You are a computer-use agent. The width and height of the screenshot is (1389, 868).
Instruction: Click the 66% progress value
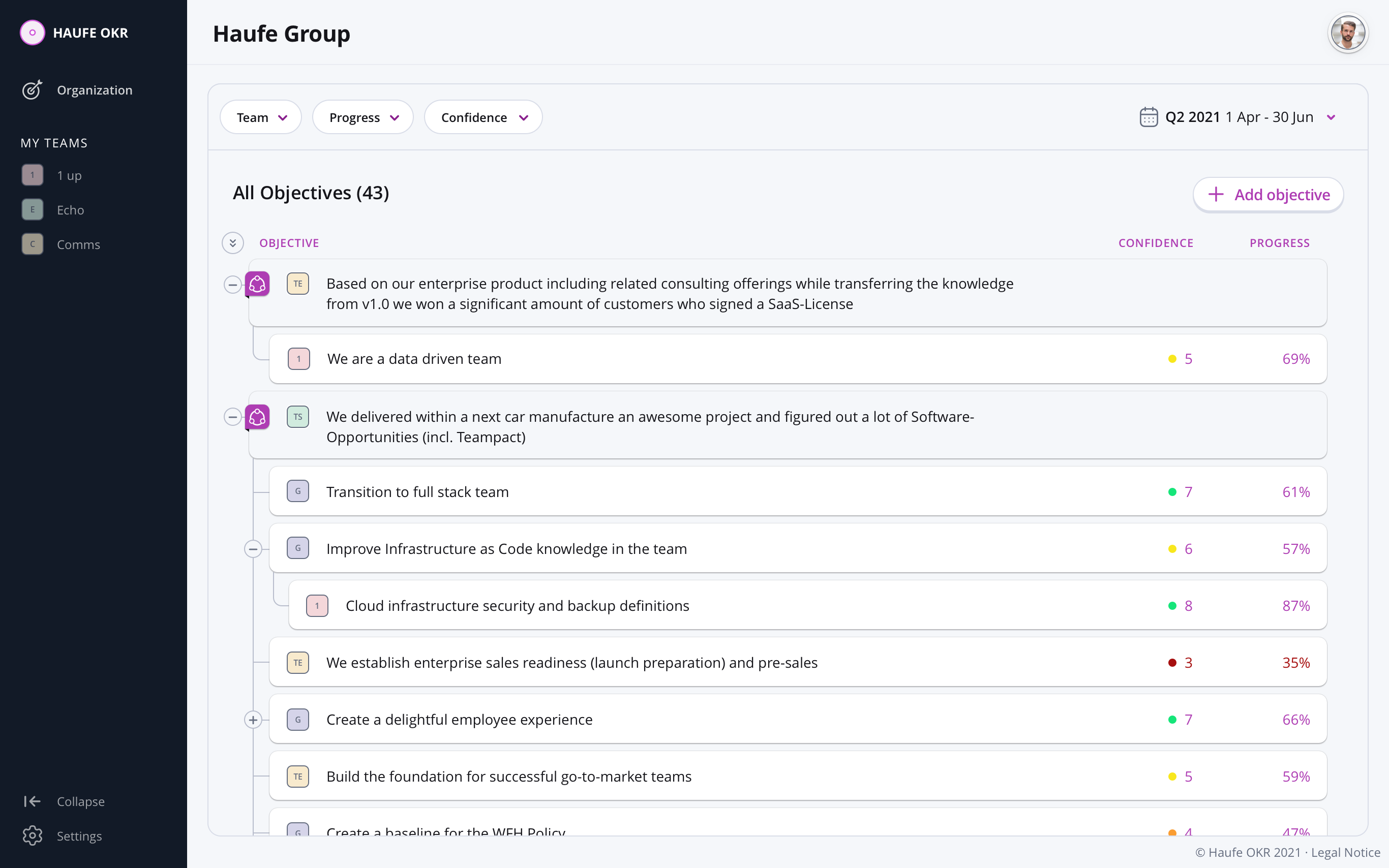[x=1296, y=719]
